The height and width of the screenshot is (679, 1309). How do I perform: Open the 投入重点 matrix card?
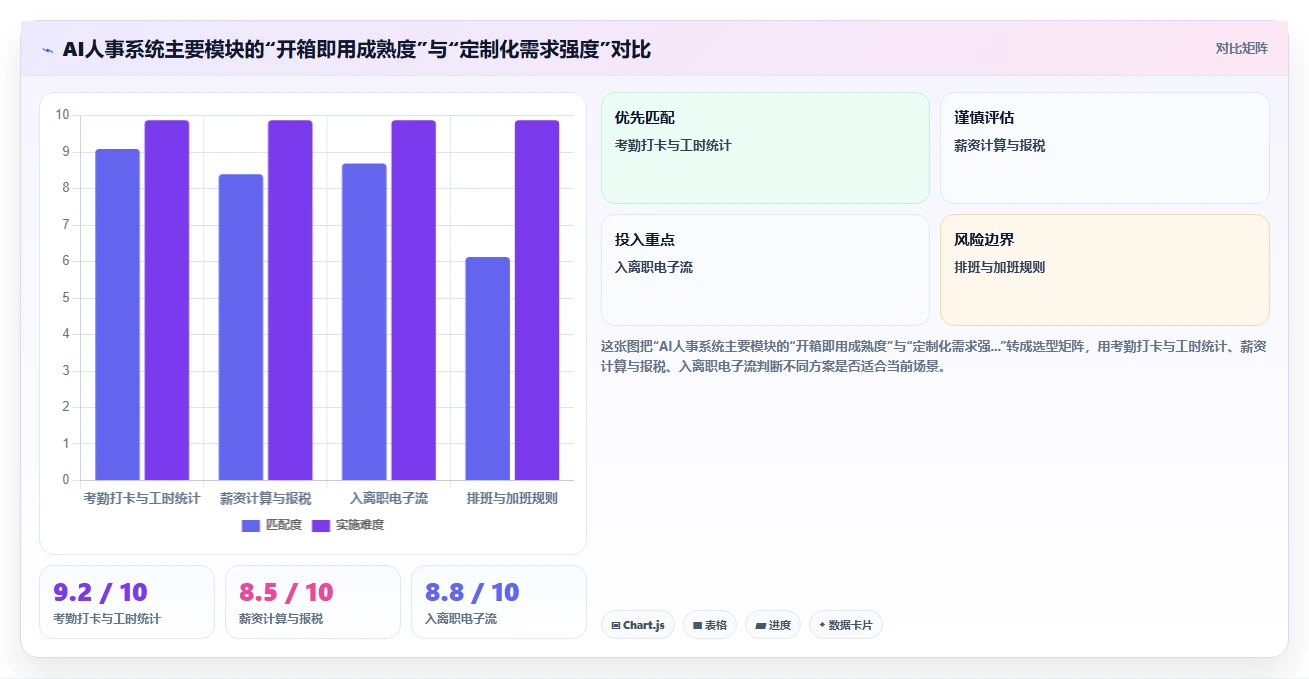tap(765, 270)
